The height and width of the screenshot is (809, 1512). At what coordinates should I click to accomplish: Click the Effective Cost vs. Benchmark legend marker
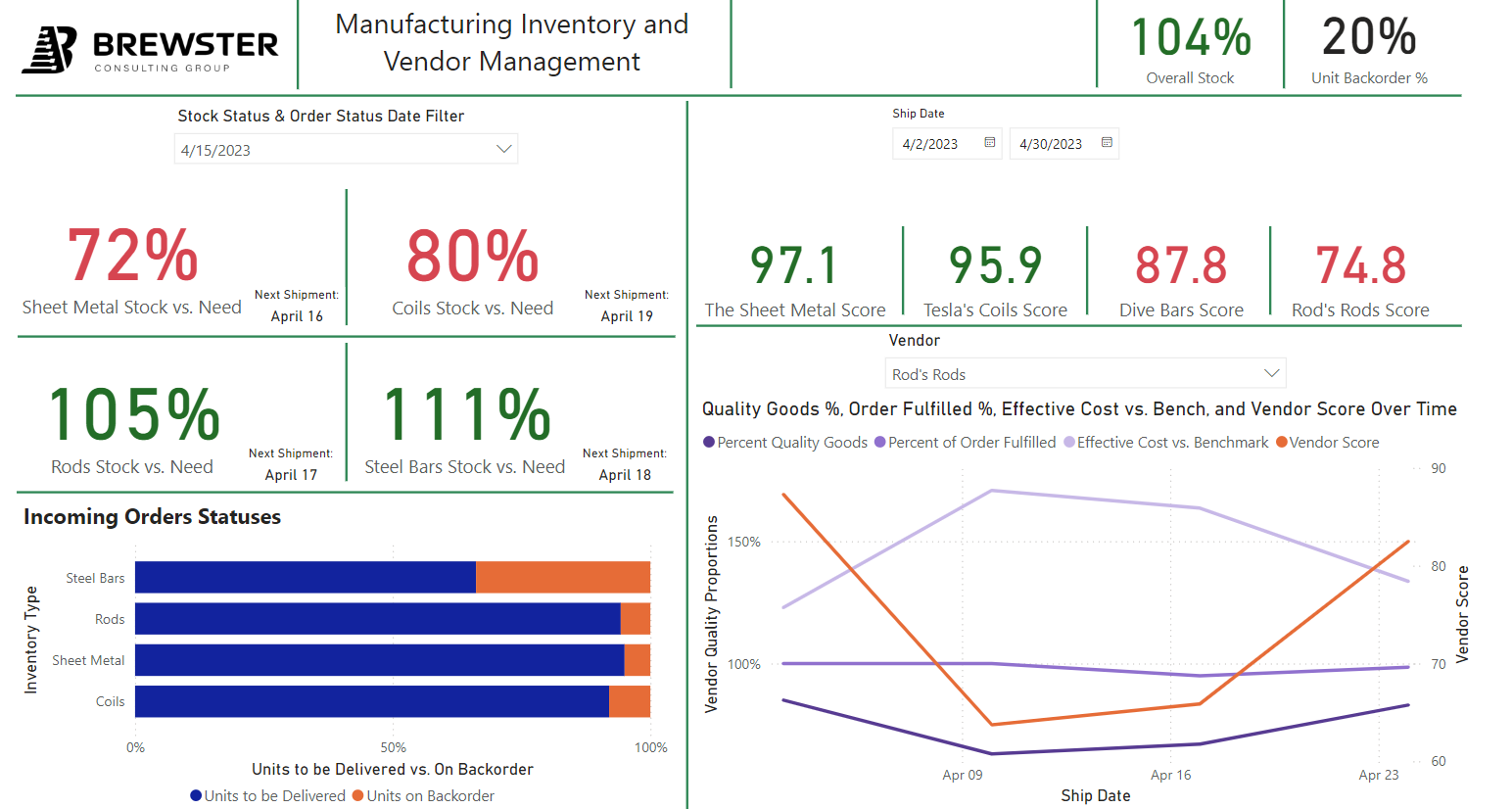click(1068, 442)
